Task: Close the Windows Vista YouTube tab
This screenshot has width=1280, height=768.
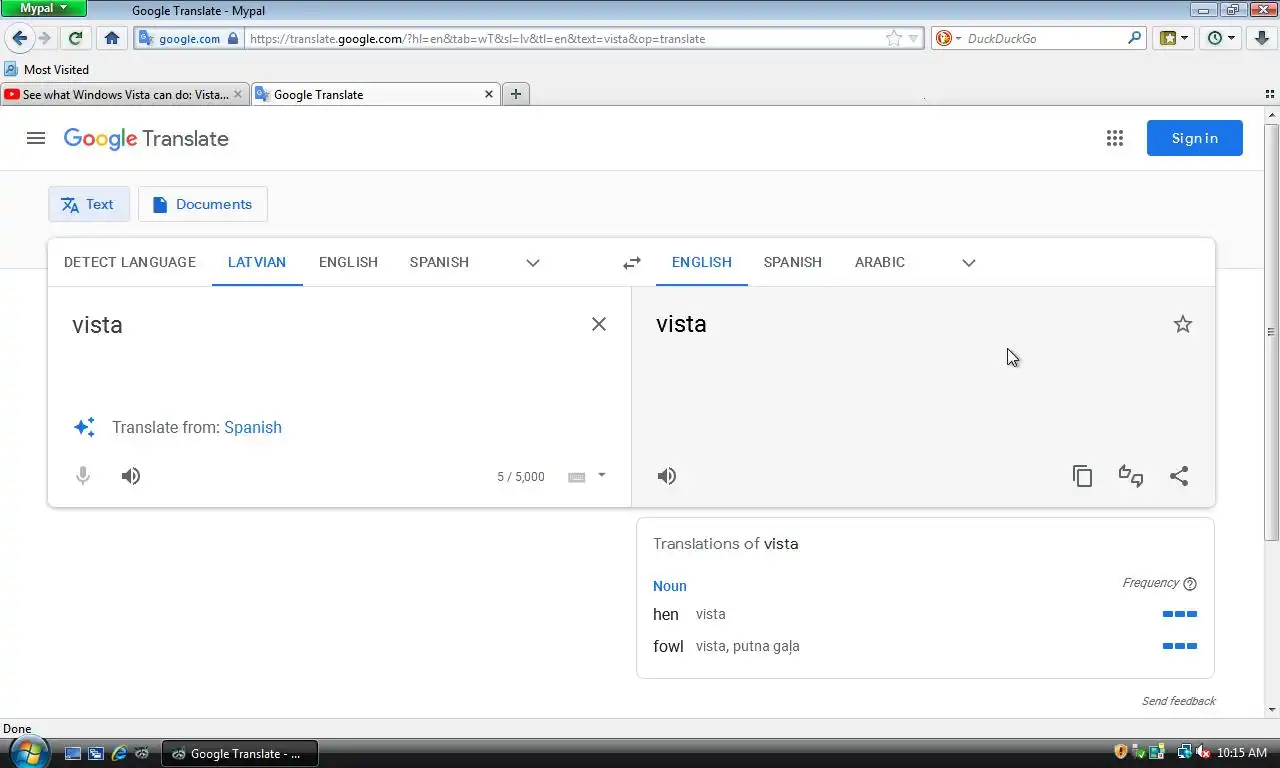Action: pyautogui.click(x=237, y=94)
